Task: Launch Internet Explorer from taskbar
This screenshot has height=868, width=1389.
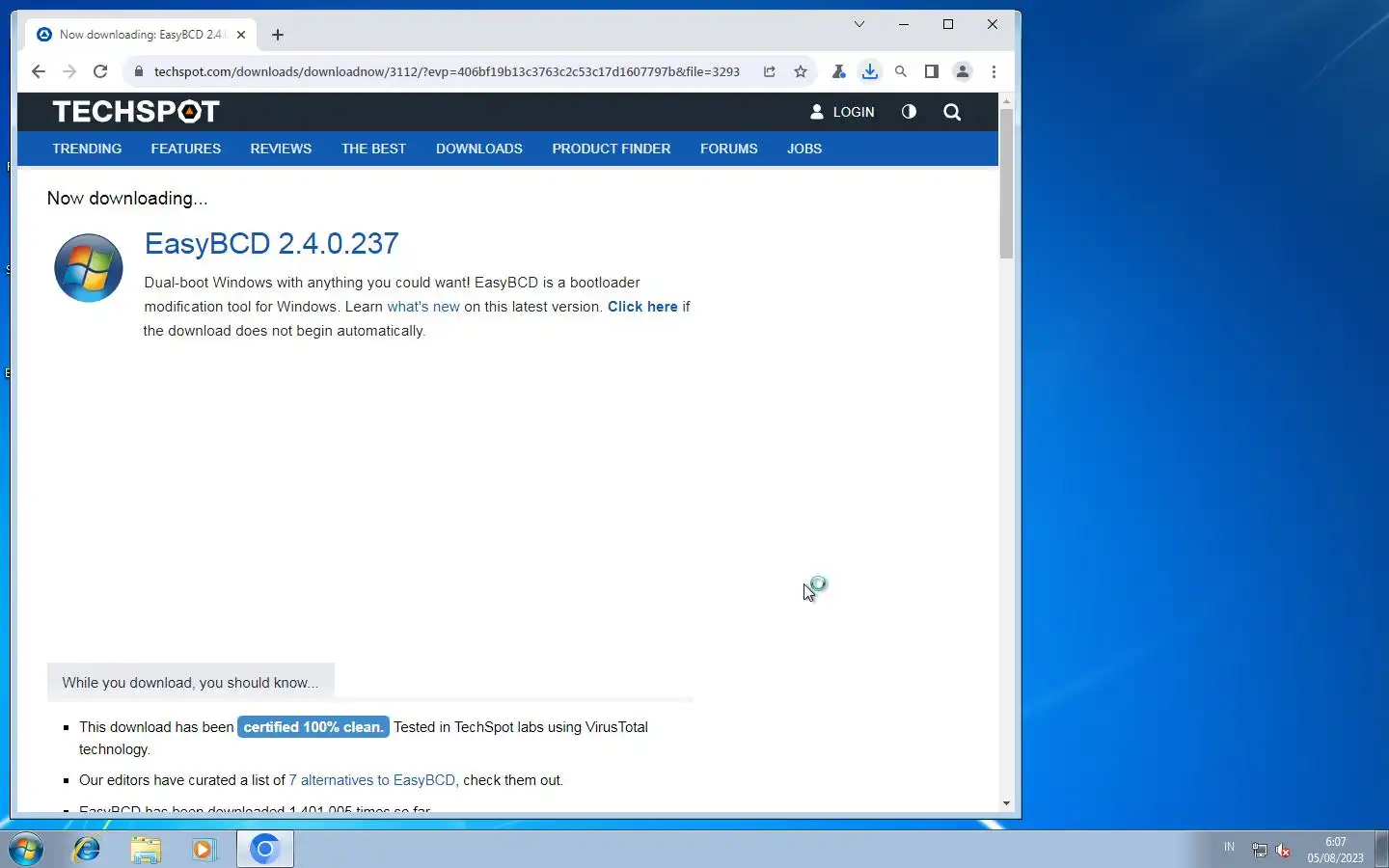Action: [x=87, y=850]
